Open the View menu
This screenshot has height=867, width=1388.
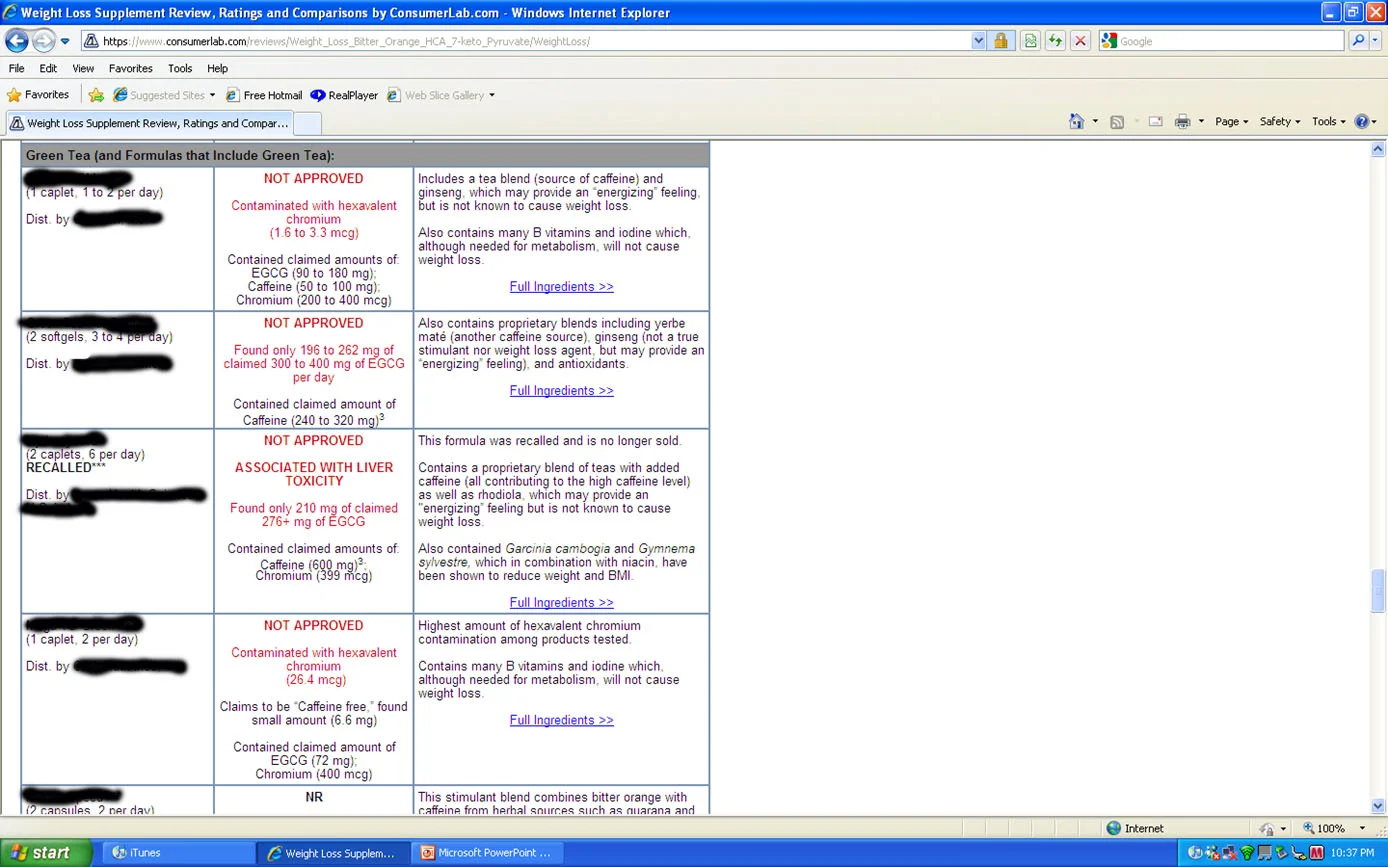pyautogui.click(x=83, y=68)
